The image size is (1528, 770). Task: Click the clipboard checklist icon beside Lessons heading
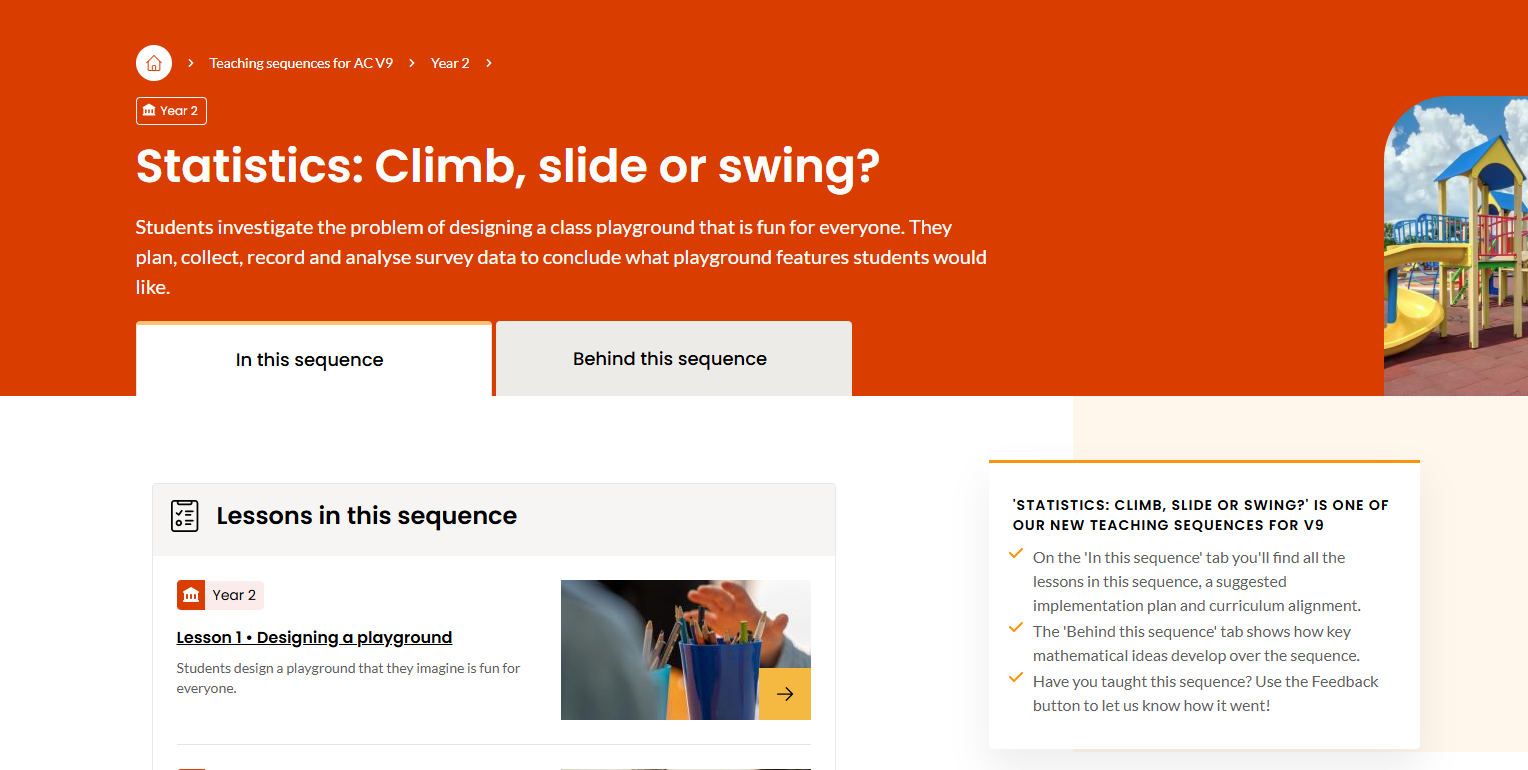(185, 516)
